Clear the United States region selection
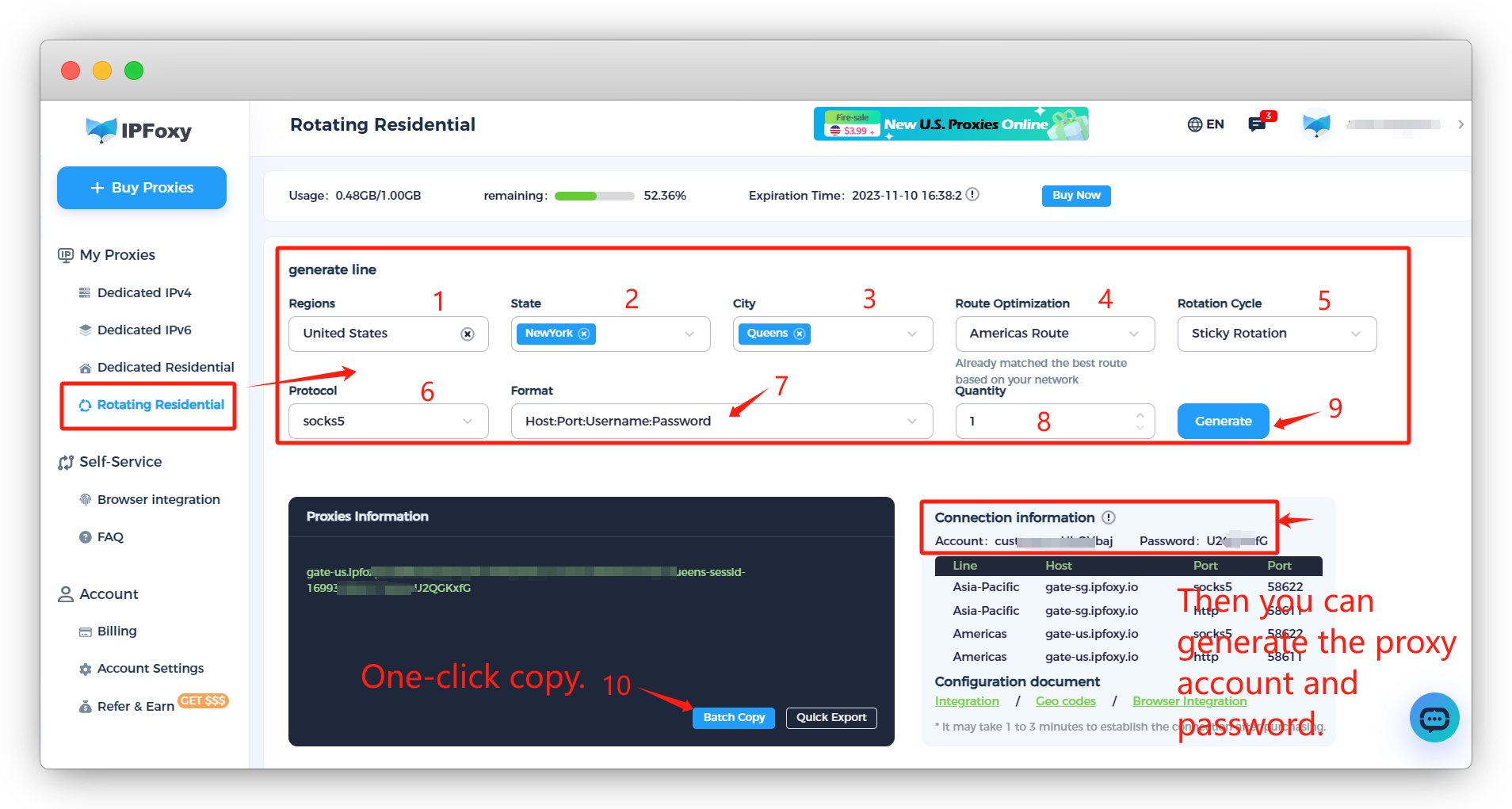Screen dimensions: 1512x809 pos(468,334)
